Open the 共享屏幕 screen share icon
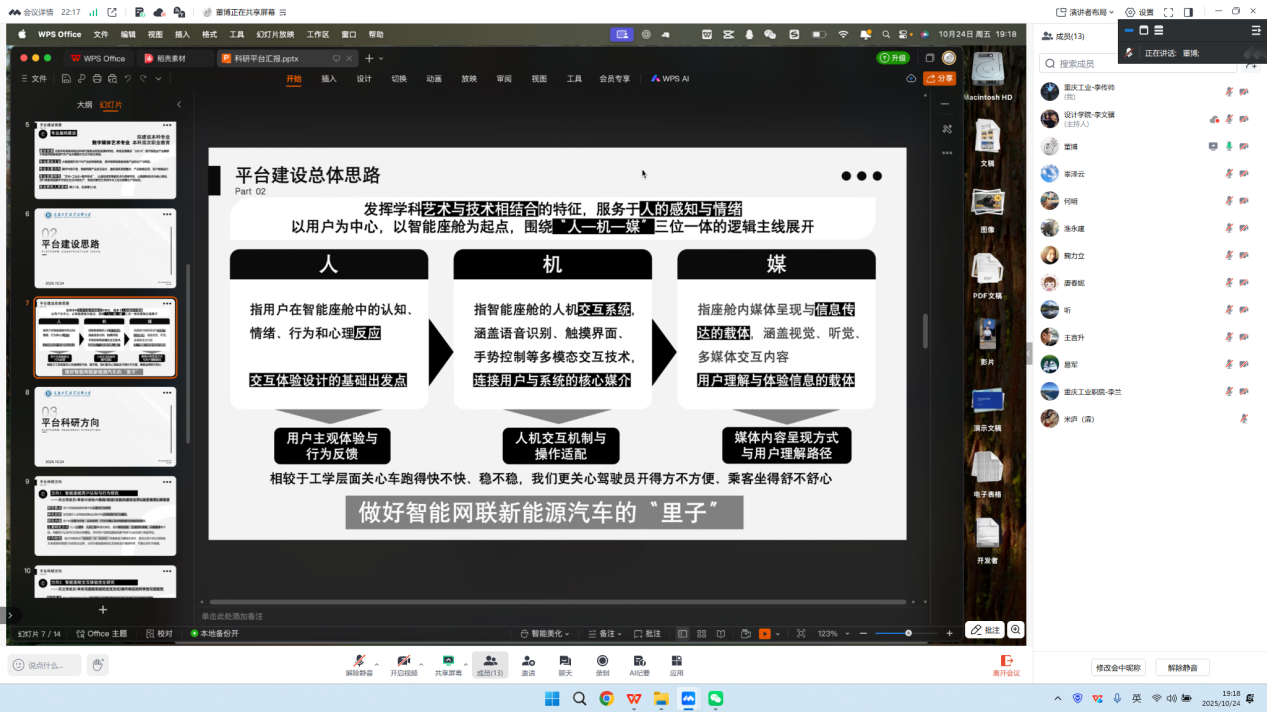Viewport: 1267px width, 712px height. click(449, 661)
